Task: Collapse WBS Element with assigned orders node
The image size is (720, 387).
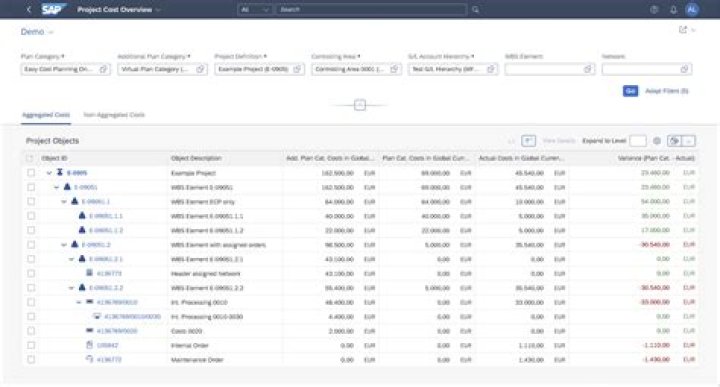Action: coord(64,245)
